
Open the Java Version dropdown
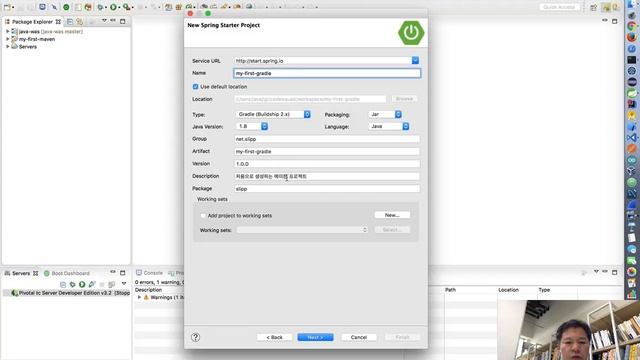coord(264,127)
